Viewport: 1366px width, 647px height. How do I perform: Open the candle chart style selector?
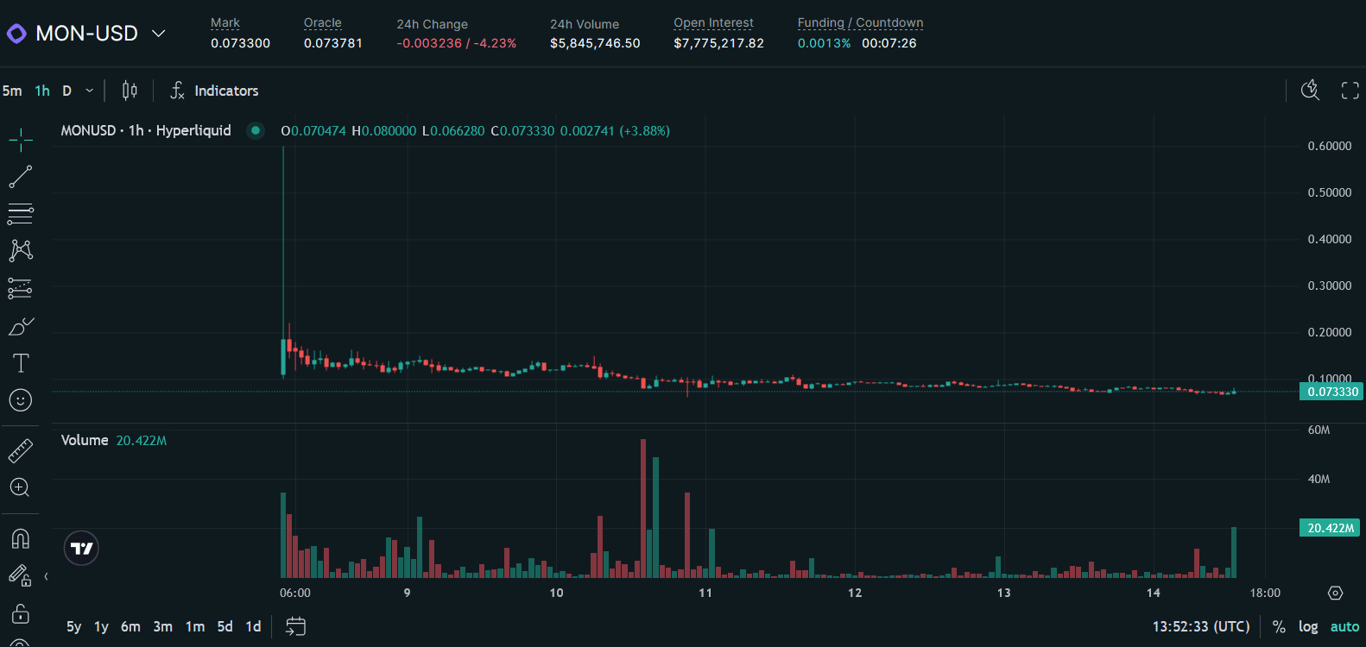[129, 90]
